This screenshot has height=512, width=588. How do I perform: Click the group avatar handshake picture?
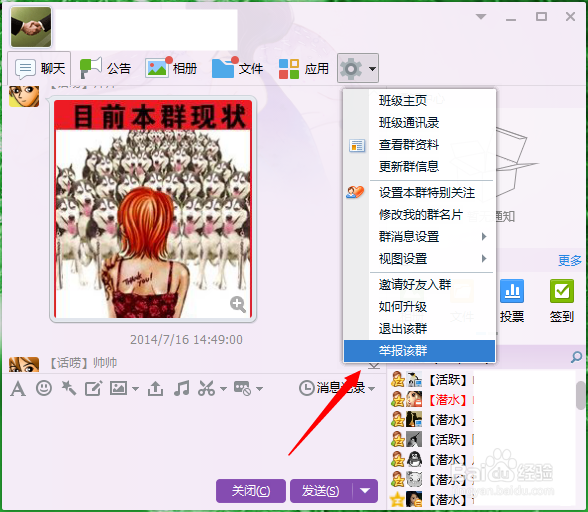(31, 27)
